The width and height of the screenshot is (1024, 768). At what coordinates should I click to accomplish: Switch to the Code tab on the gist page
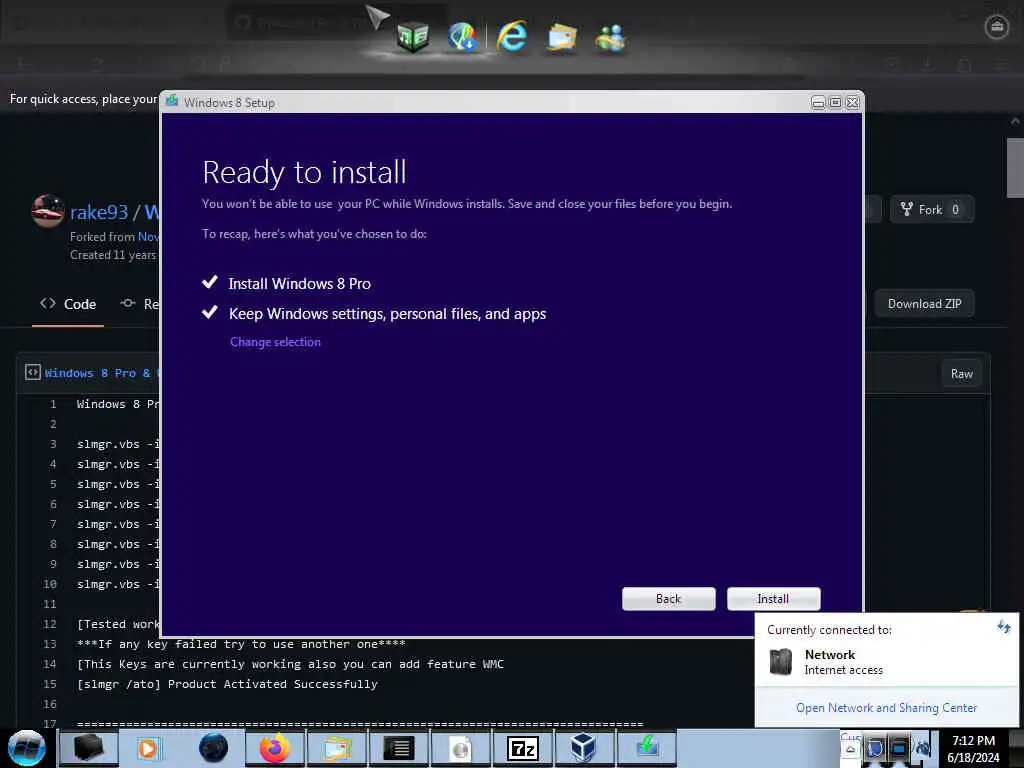[68, 304]
